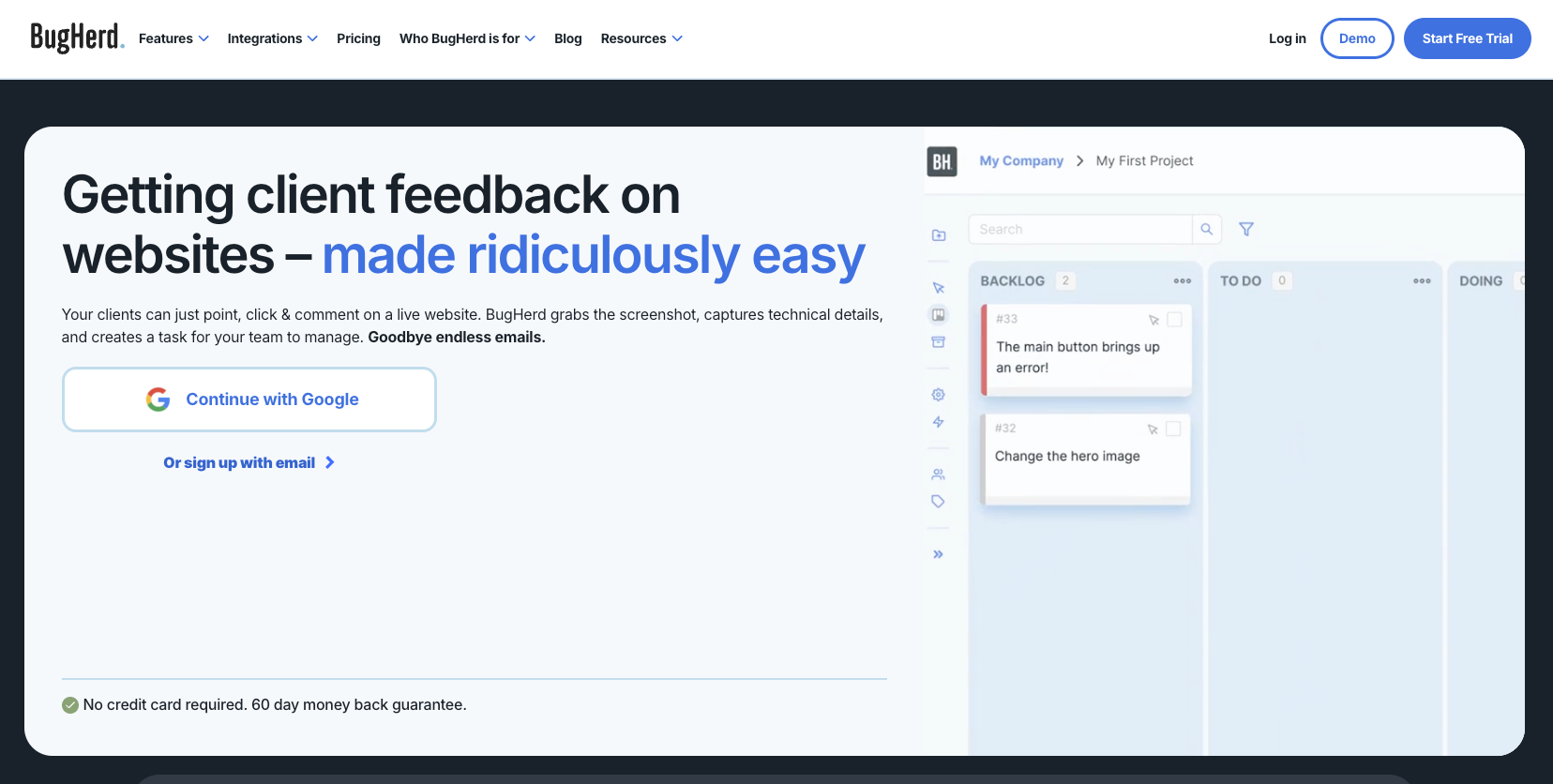The width and height of the screenshot is (1553, 784).
Task: Select the cursor pointer icon in sidebar
Action: (939, 288)
